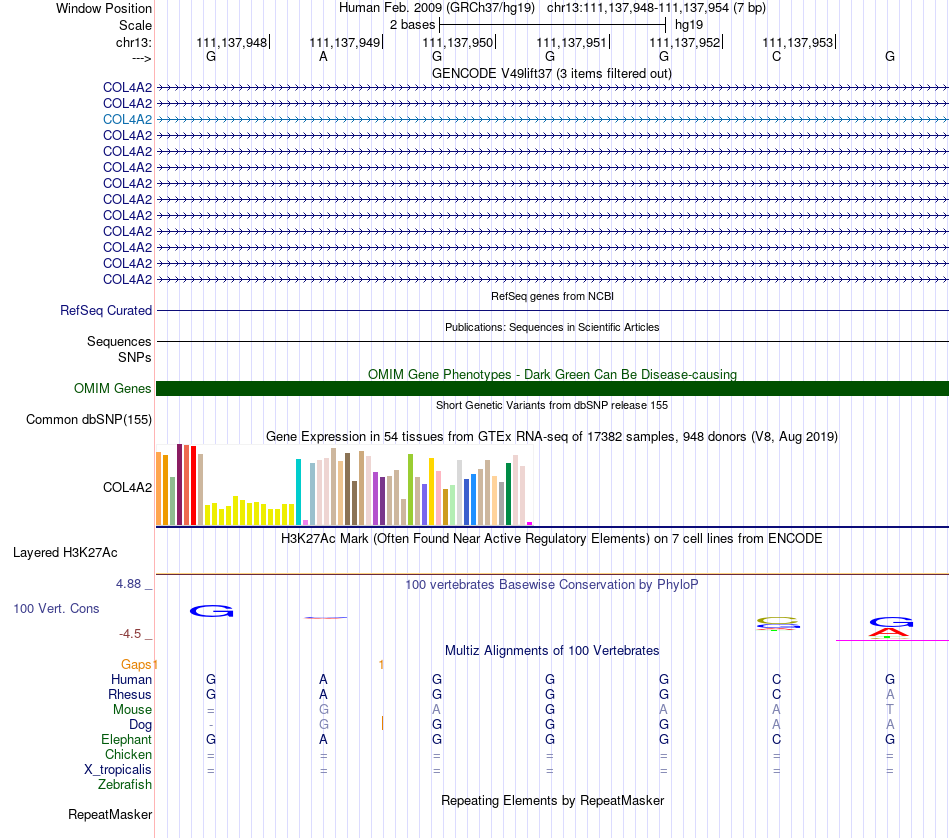
Task: Click the 2 bases scale bar
Action: click(552, 25)
